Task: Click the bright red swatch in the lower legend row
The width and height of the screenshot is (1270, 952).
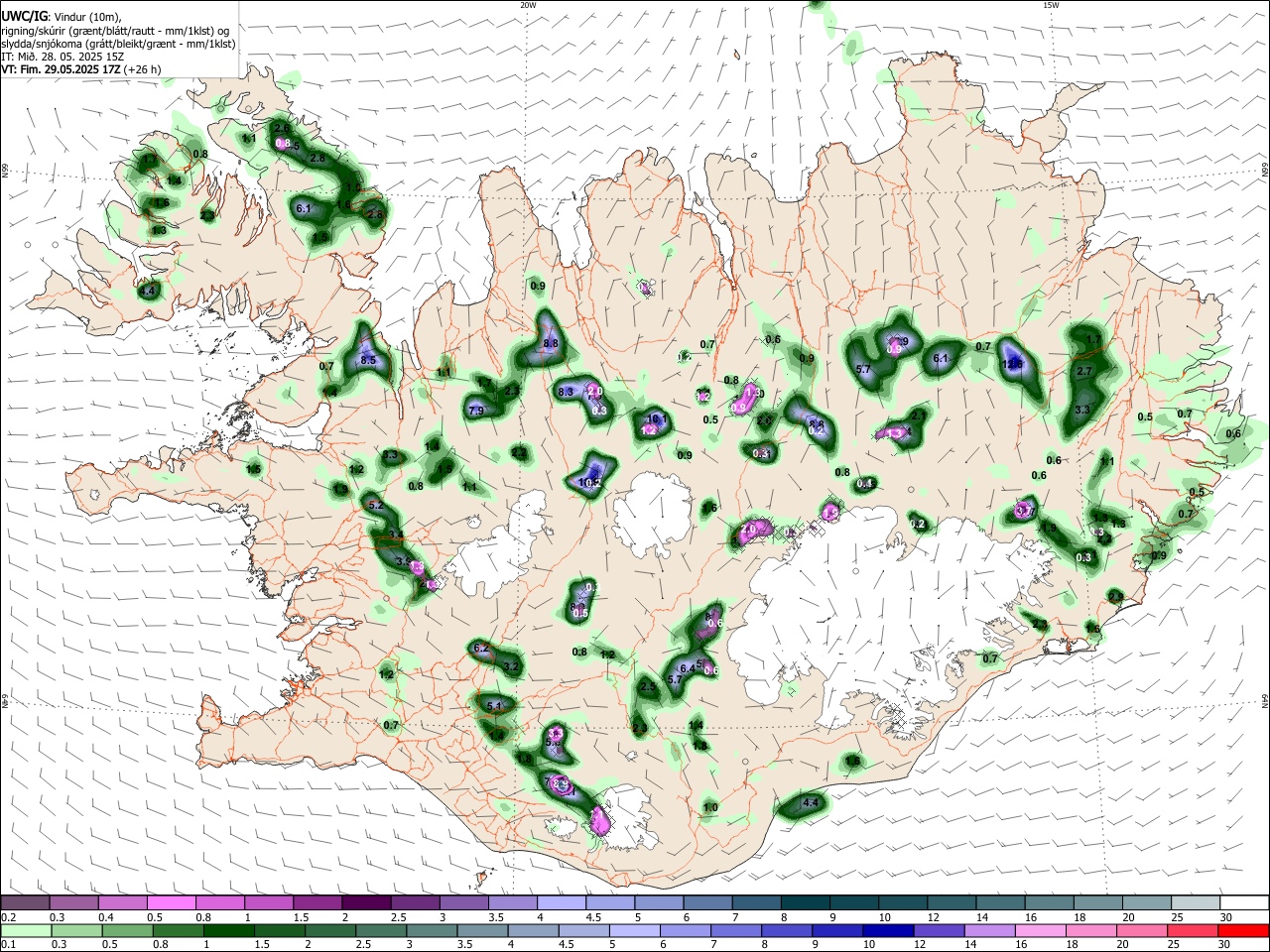Action: point(1244,930)
